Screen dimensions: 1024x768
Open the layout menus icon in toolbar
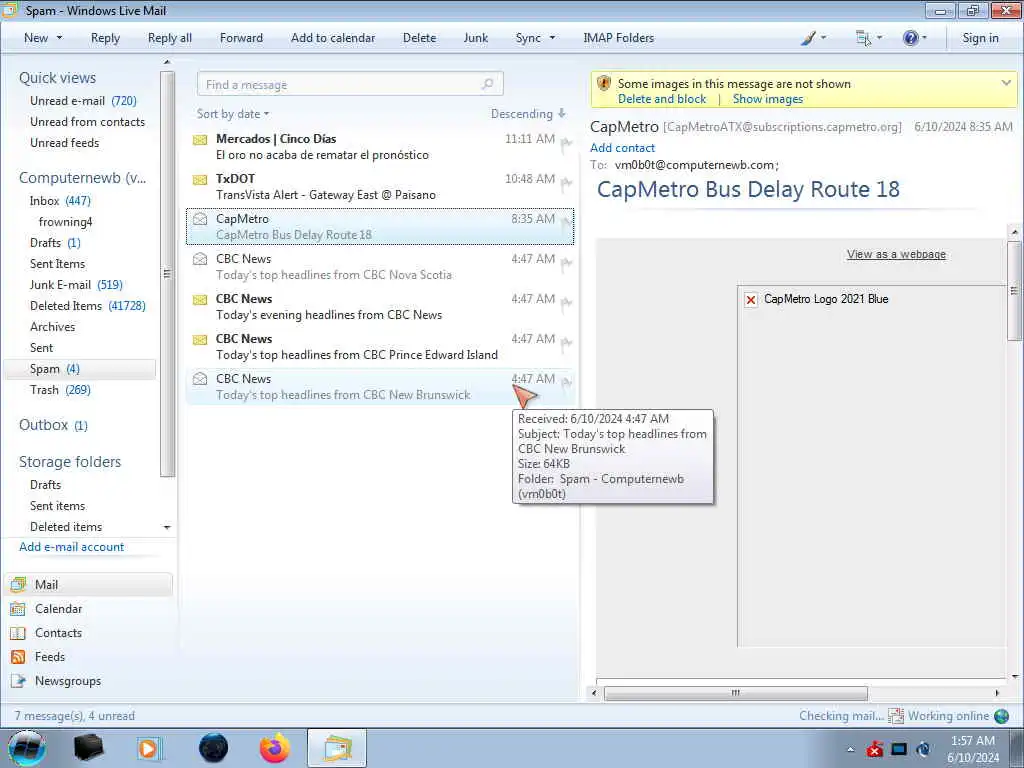[869, 38]
